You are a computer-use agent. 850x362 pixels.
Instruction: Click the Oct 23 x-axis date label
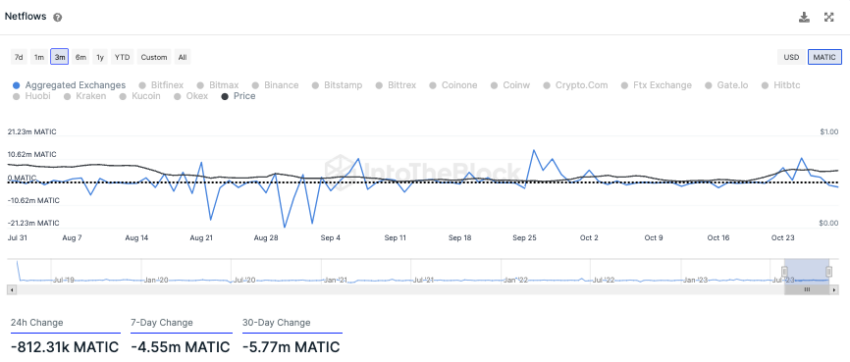(782, 238)
